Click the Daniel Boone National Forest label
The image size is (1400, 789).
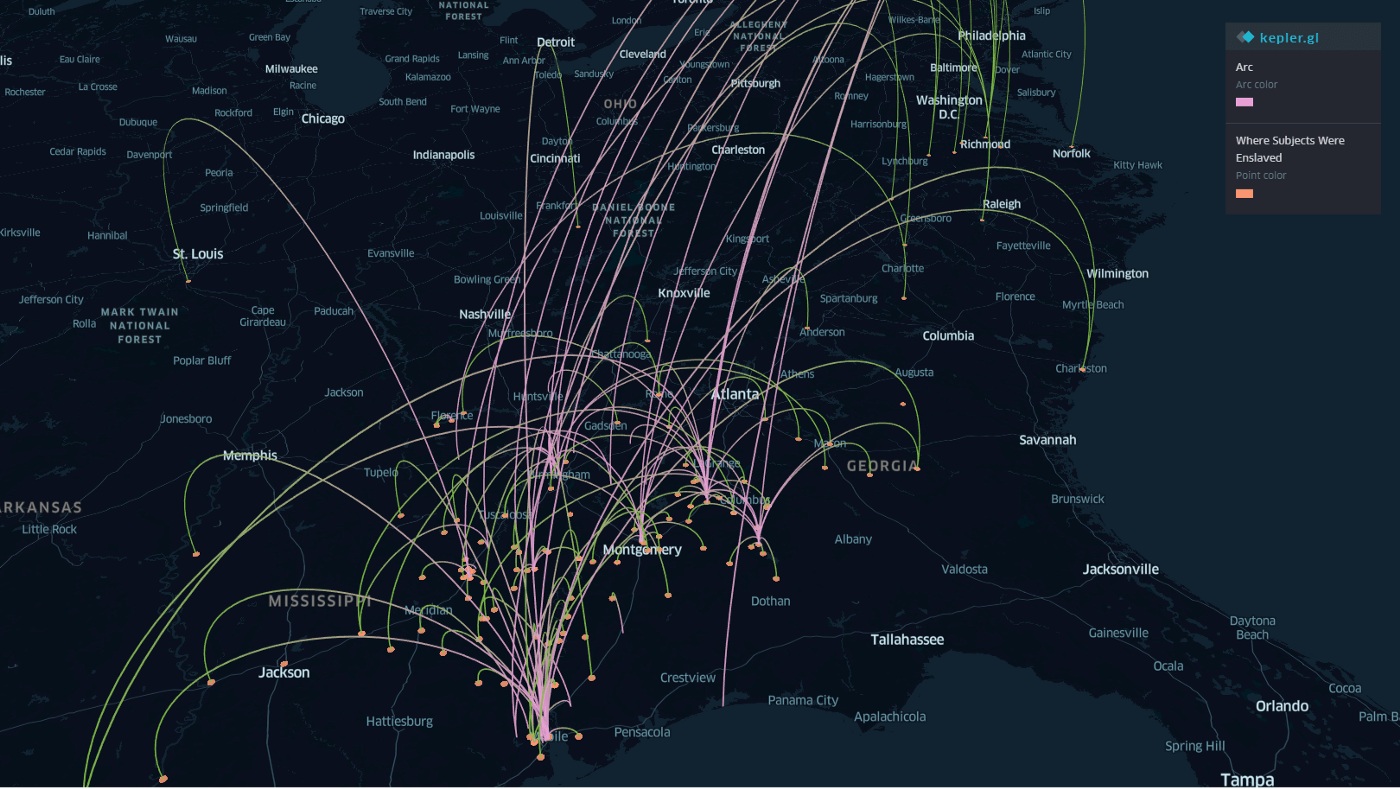click(x=633, y=219)
